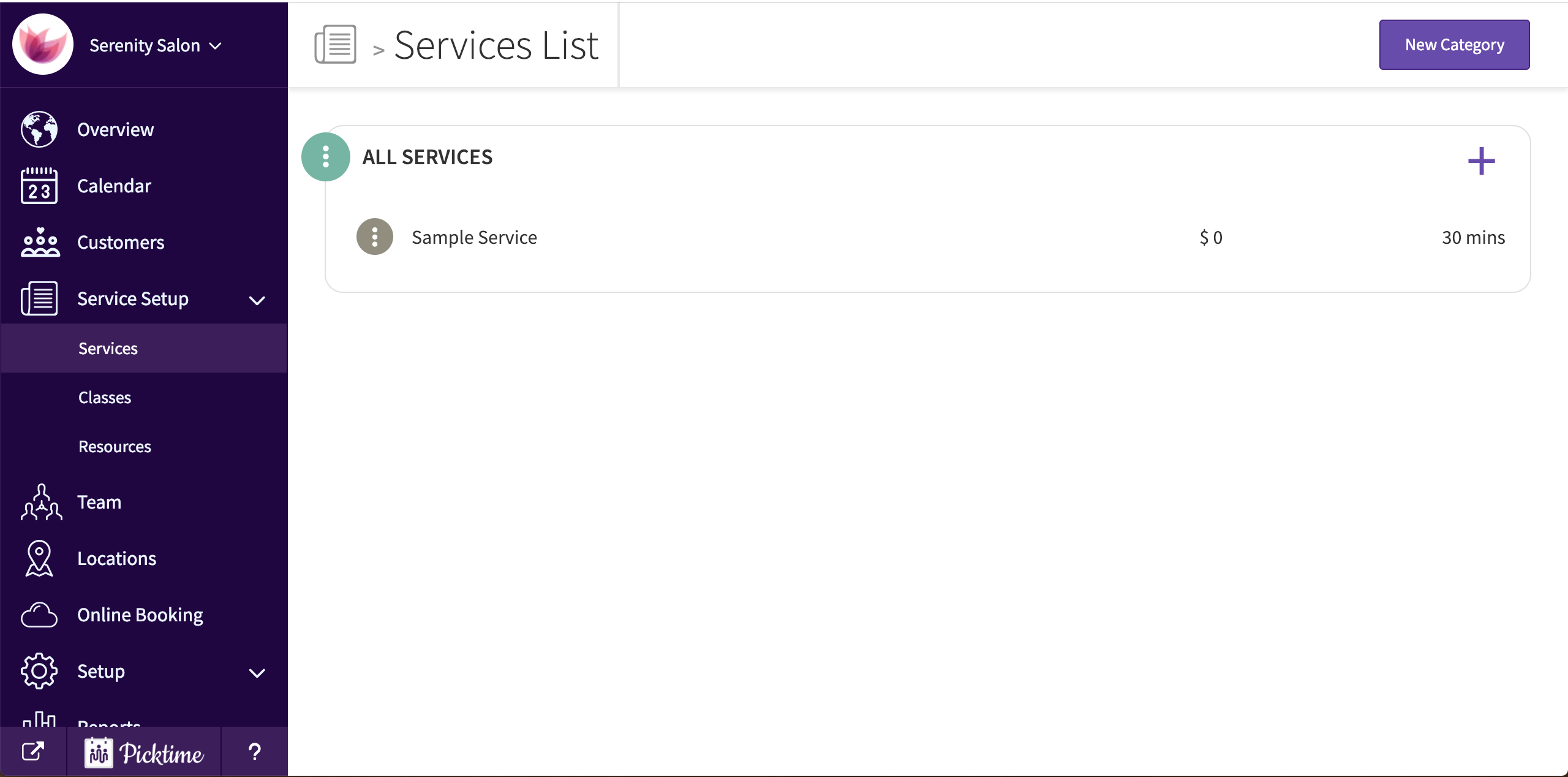Click the Online Booking cloud icon
This screenshot has height=777, width=1568.
(x=39, y=615)
